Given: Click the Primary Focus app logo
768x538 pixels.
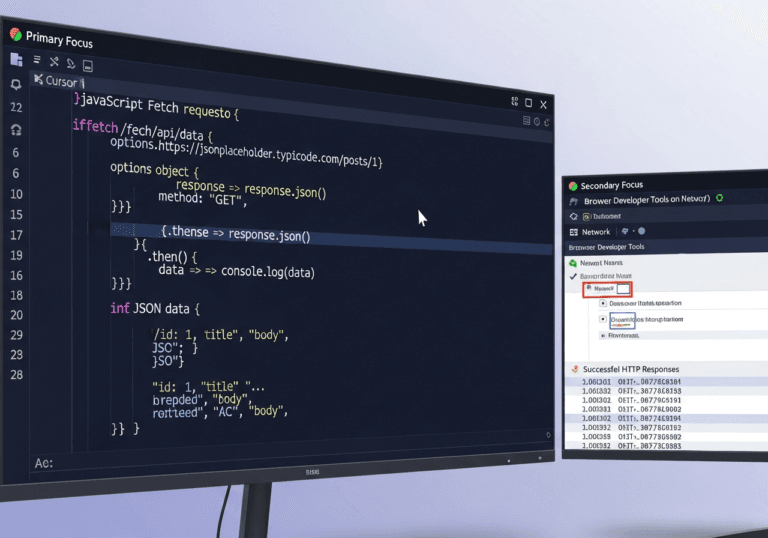Looking at the screenshot, I should coord(16,34).
